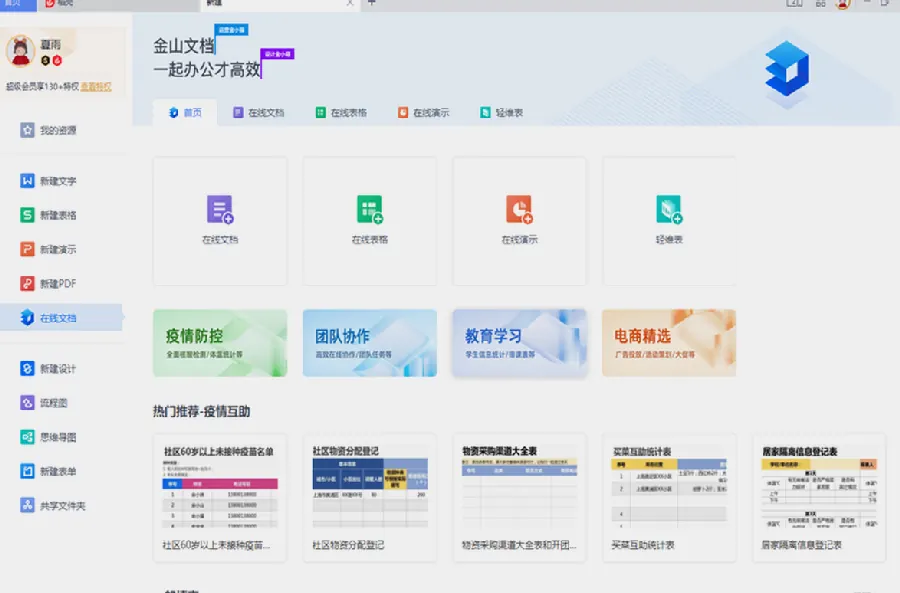Select the highlighted 在线文档 sidebar item
The image size is (900, 593).
tap(61, 317)
